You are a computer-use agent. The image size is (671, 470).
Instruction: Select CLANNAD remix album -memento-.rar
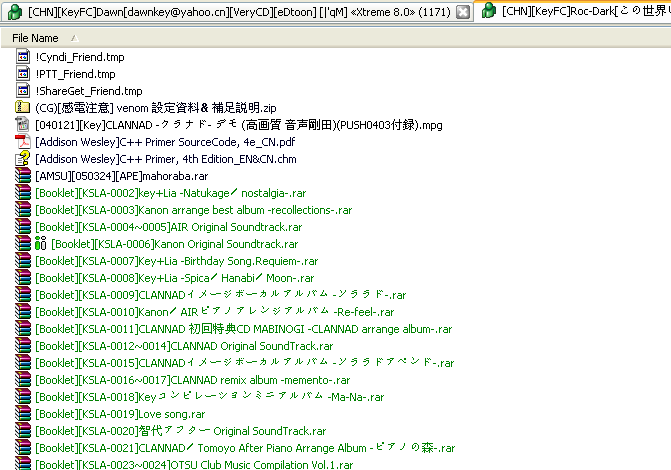pos(193,380)
